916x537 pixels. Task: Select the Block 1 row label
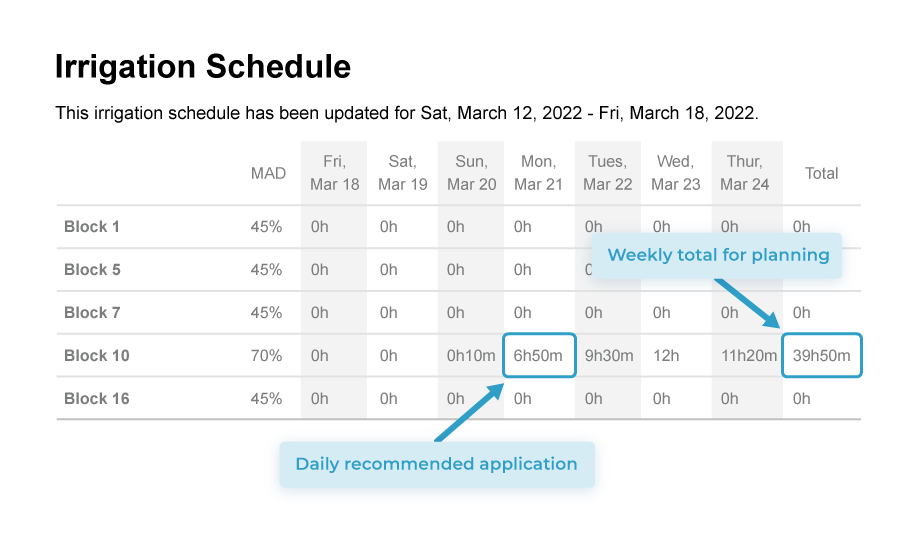click(x=92, y=227)
